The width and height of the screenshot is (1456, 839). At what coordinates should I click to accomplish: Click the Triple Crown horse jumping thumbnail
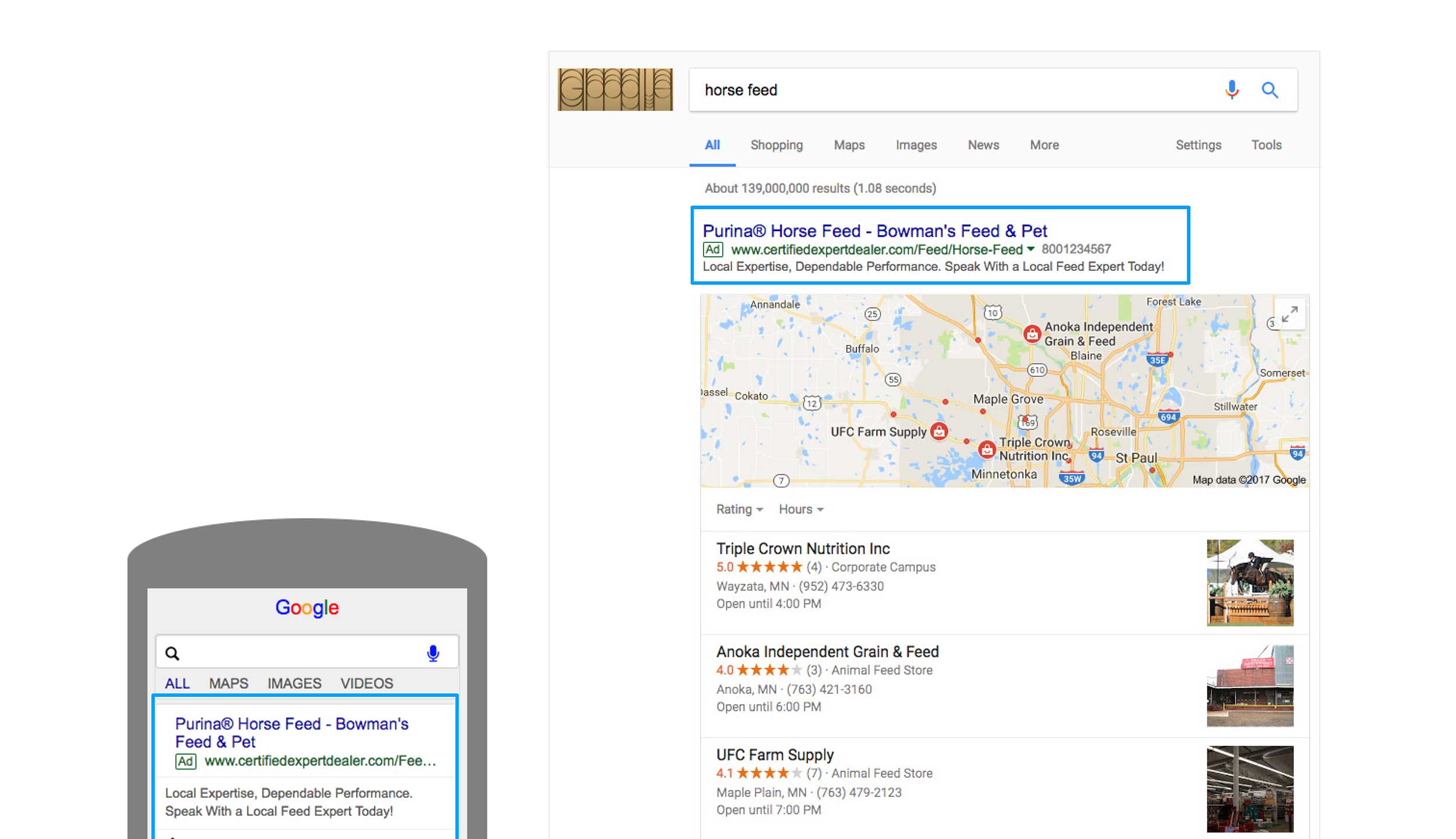[x=1250, y=583]
